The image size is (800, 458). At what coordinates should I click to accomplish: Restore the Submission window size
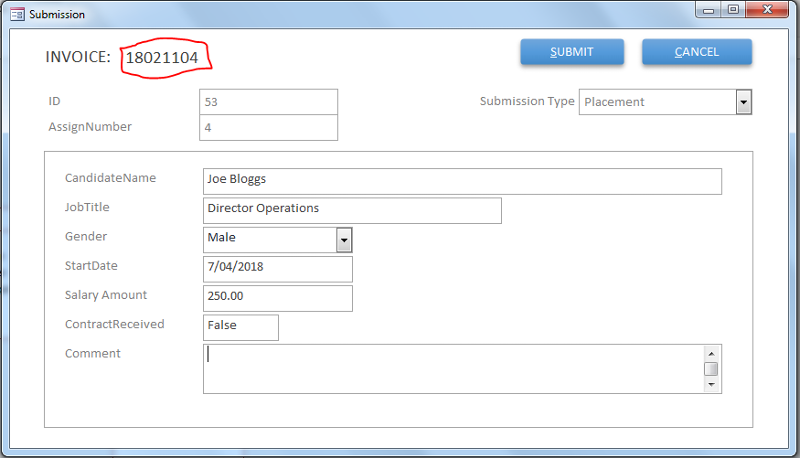(x=733, y=10)
